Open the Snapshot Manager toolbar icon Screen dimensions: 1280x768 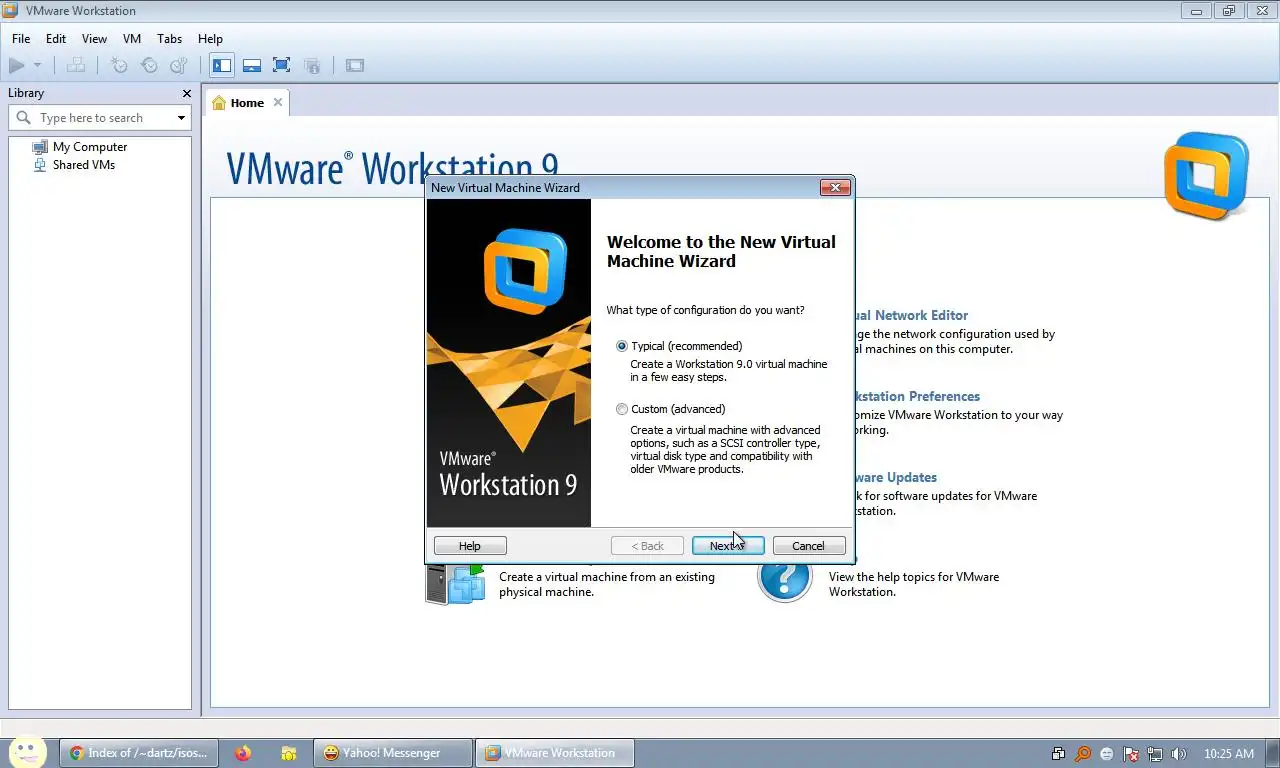(x=179, y=66)
